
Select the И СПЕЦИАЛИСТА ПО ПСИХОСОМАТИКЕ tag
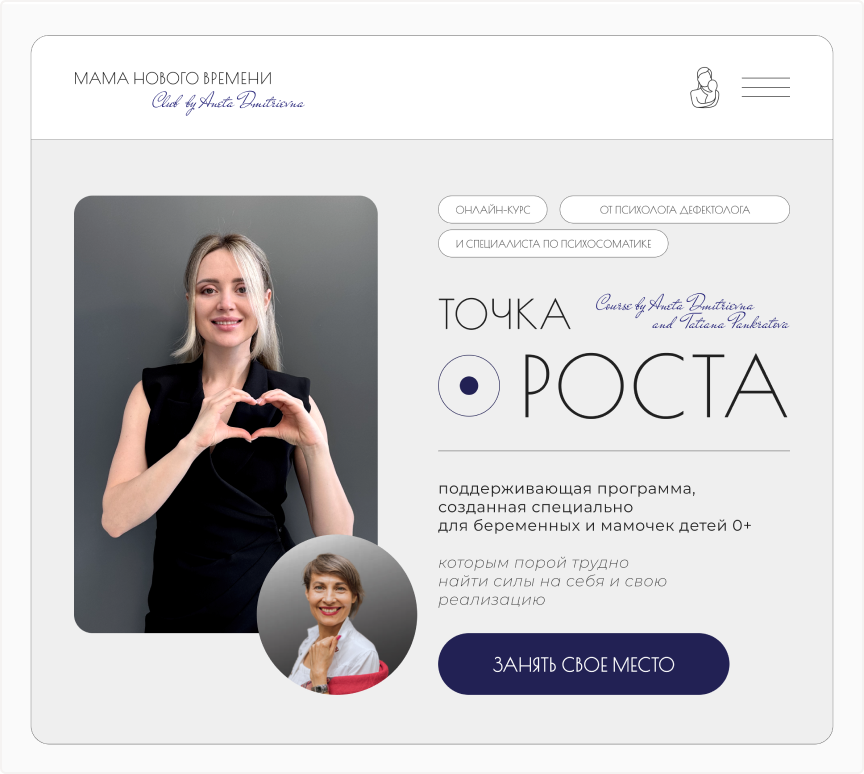point(553,243)
